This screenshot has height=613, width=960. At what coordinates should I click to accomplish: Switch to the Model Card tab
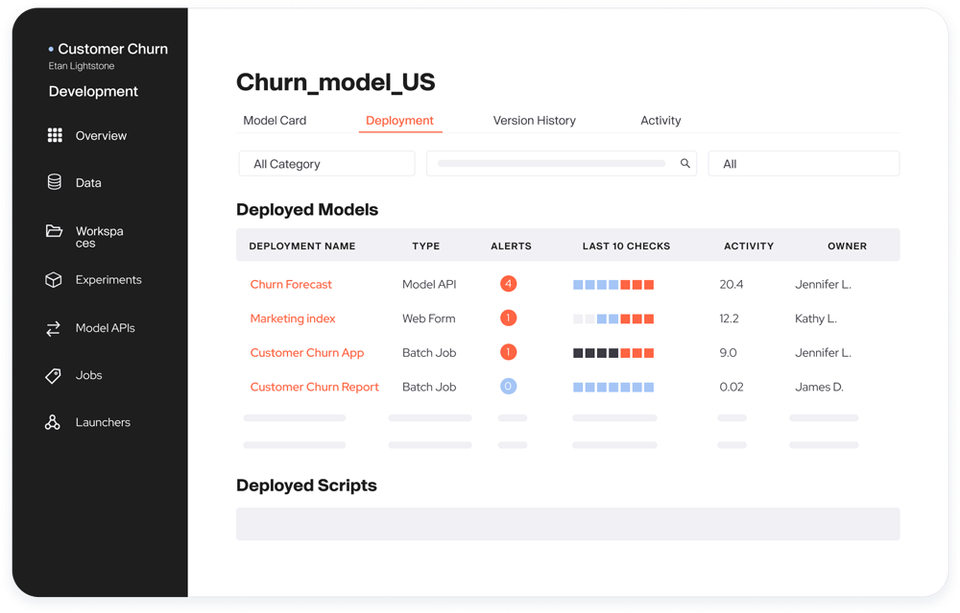(x=275, y=121)
